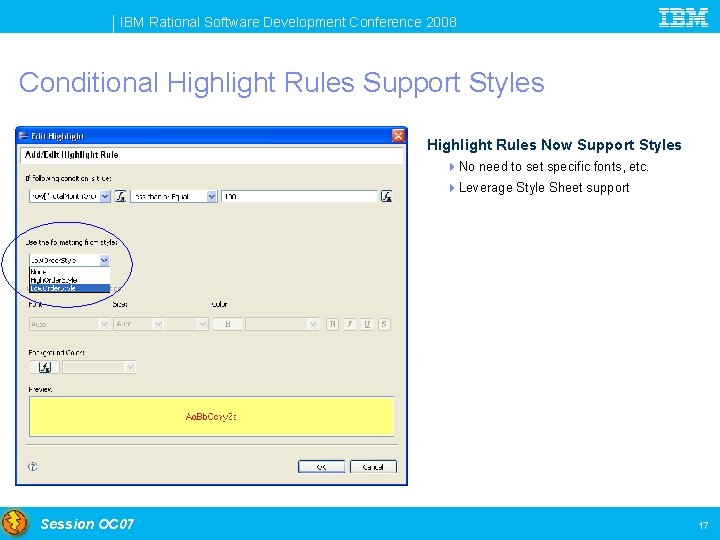Click the conference name header text
Image resolution: width=720 pixels, height=540 pixels.
[x=288, y=22]
